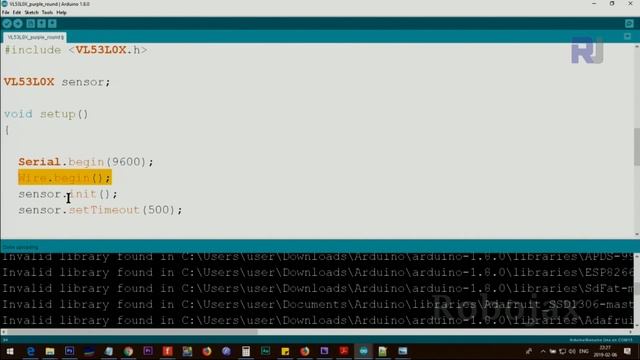This screenshot has height=360, width=640.
Task: Click the editor vertical scrollbar thumb
Action: tap(637, 147)
